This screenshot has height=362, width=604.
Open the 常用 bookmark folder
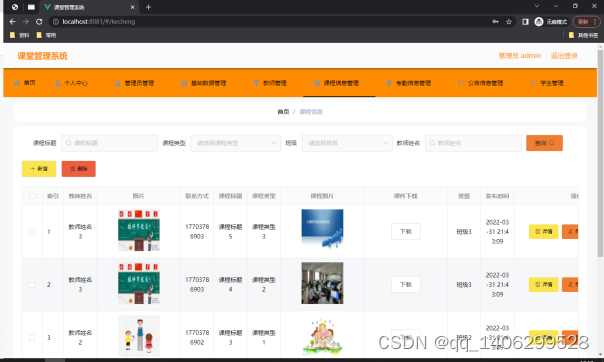tap(46, 35)
